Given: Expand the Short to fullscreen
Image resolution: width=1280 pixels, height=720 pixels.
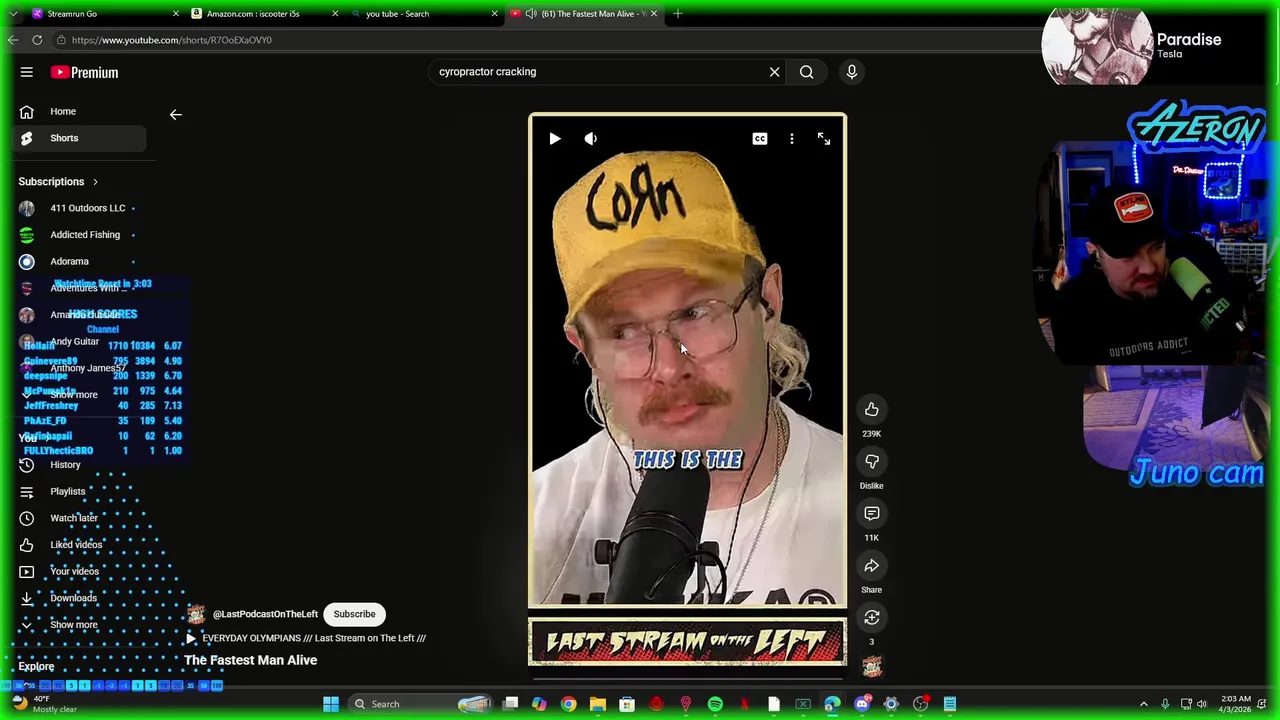Looking at the screenshot, I should 824,139.
